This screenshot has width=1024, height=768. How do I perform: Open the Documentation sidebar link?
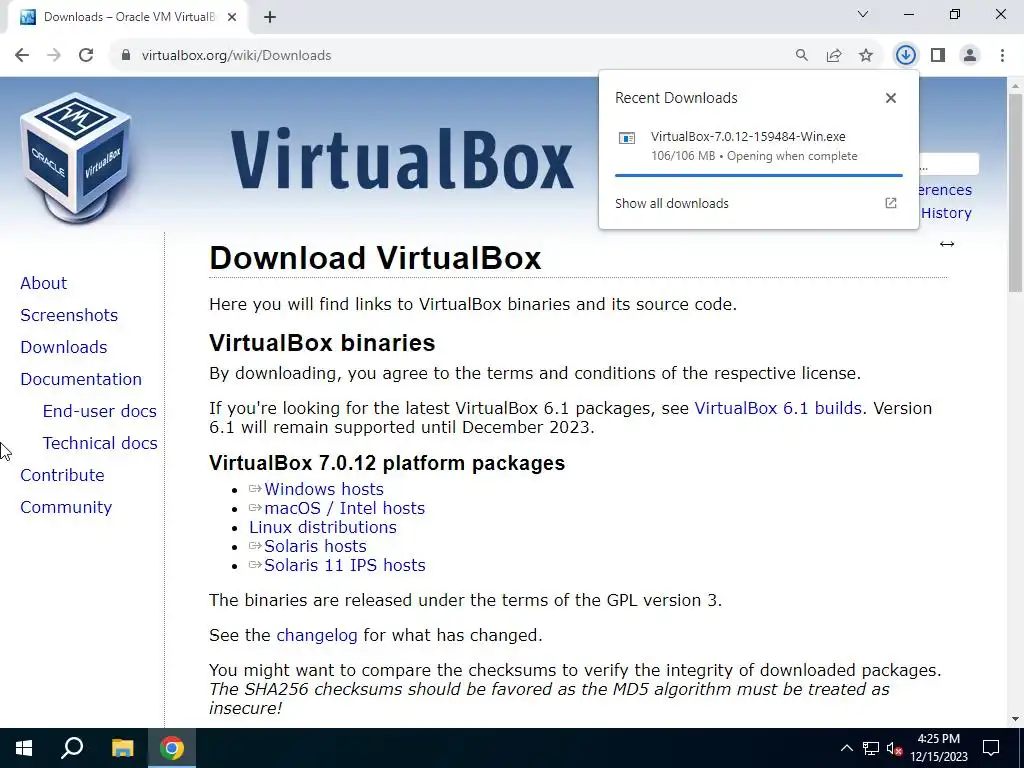pos(81,379)
